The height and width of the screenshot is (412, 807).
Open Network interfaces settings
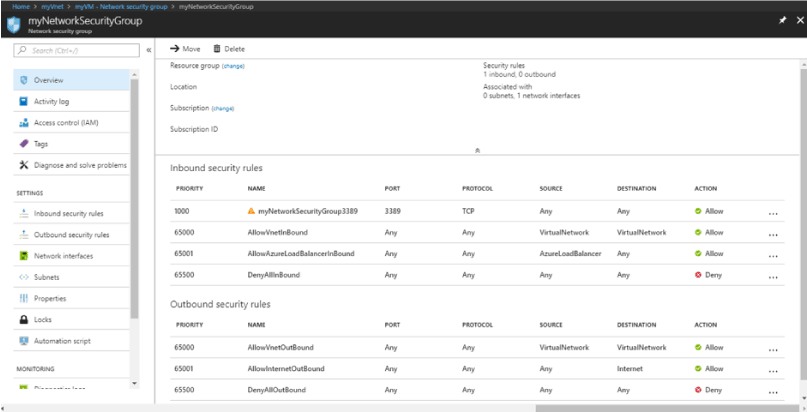72,256
